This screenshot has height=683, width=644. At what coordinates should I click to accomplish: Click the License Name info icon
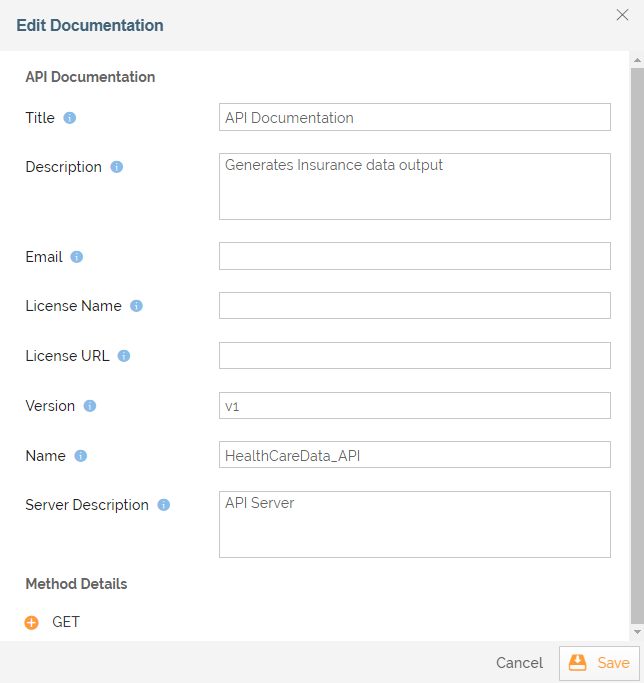[x=137, y=306]
